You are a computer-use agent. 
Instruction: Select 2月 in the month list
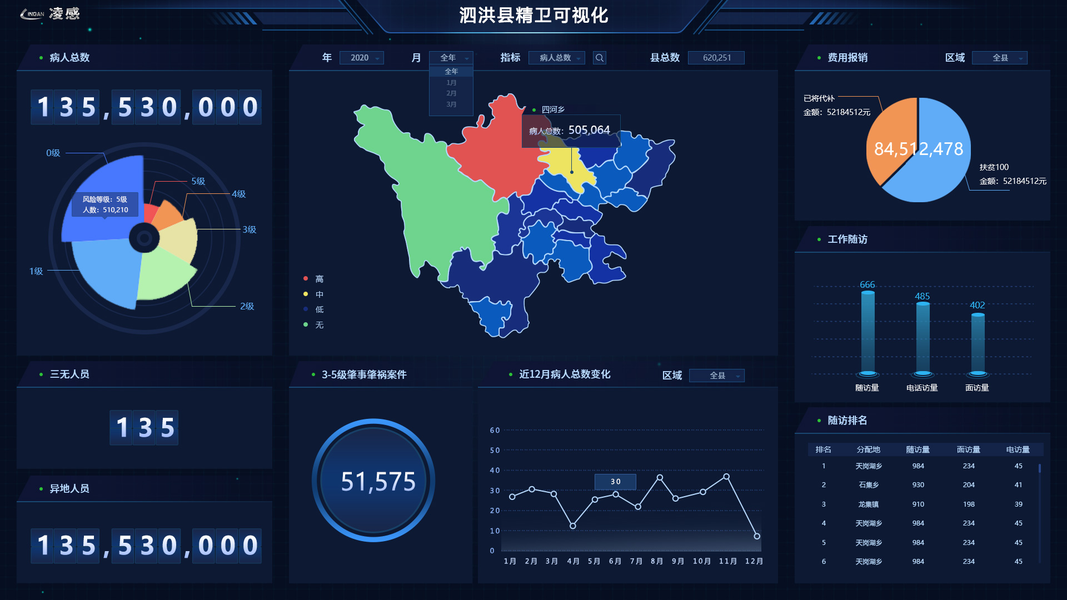[451, 93]
